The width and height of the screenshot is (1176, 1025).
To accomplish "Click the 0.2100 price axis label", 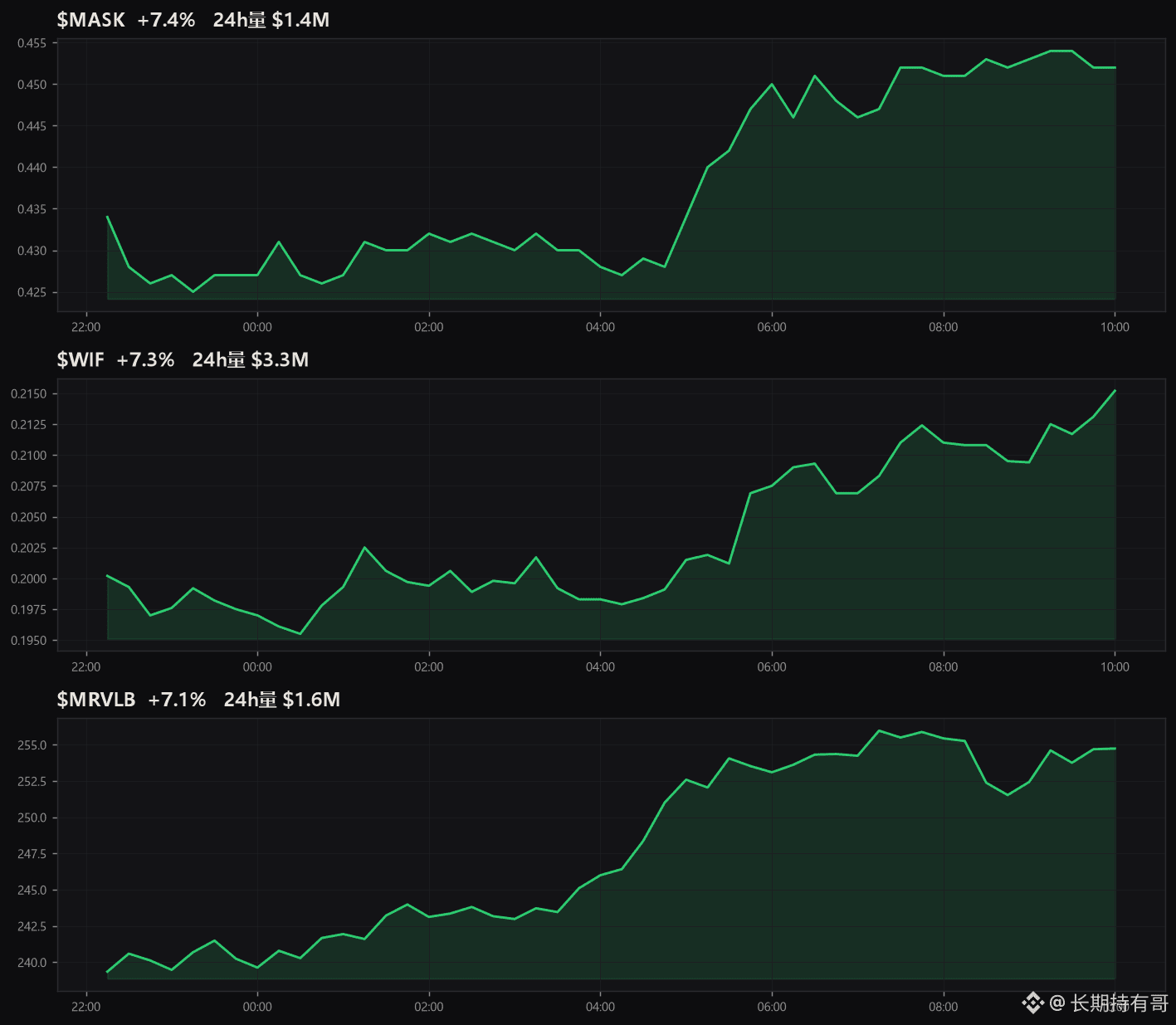I will (28, 456).
